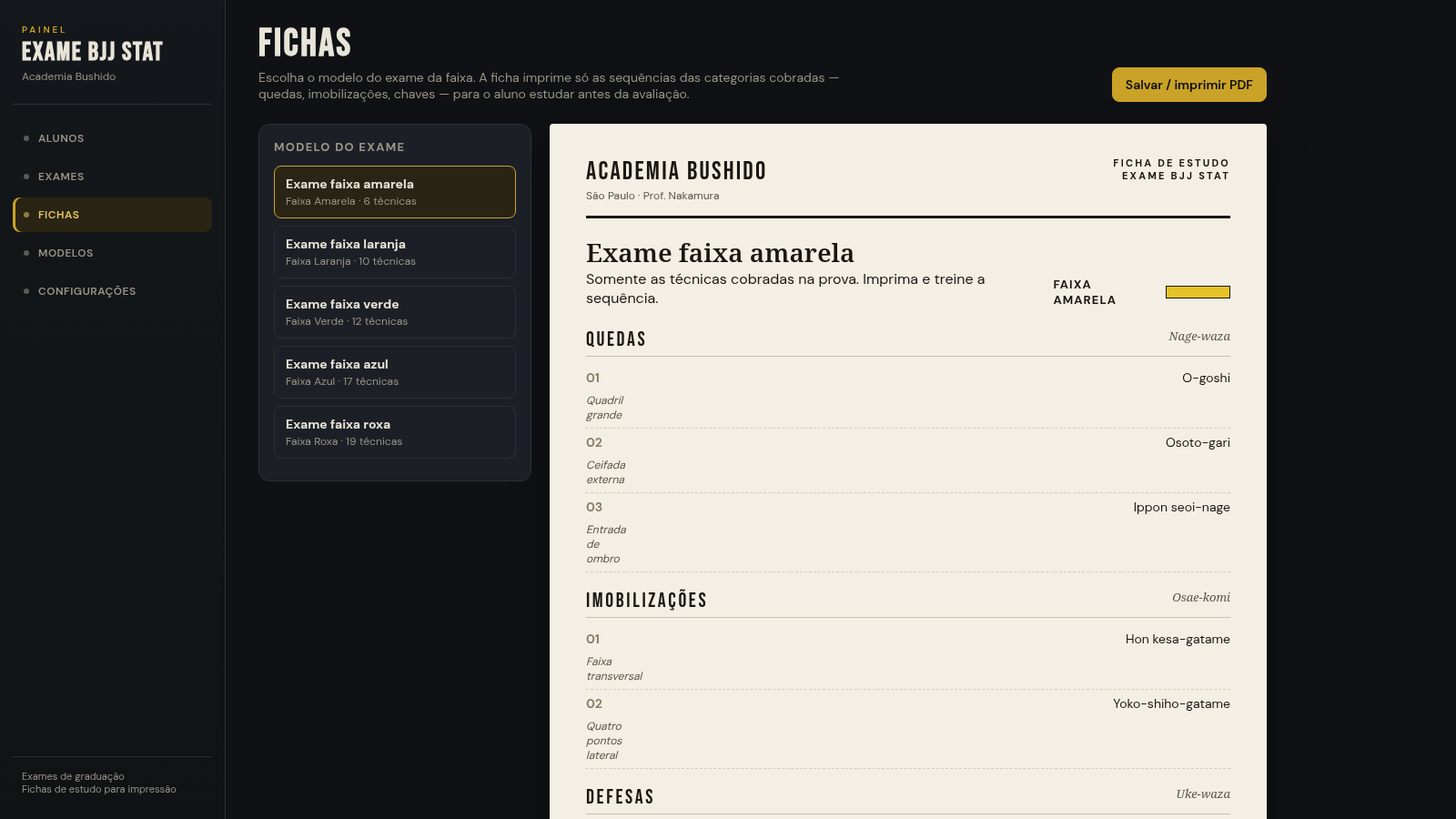Select the Fichas sidebar item
Screen dimensions: 1456x819
pyautogui.click(x=112, y=215)
